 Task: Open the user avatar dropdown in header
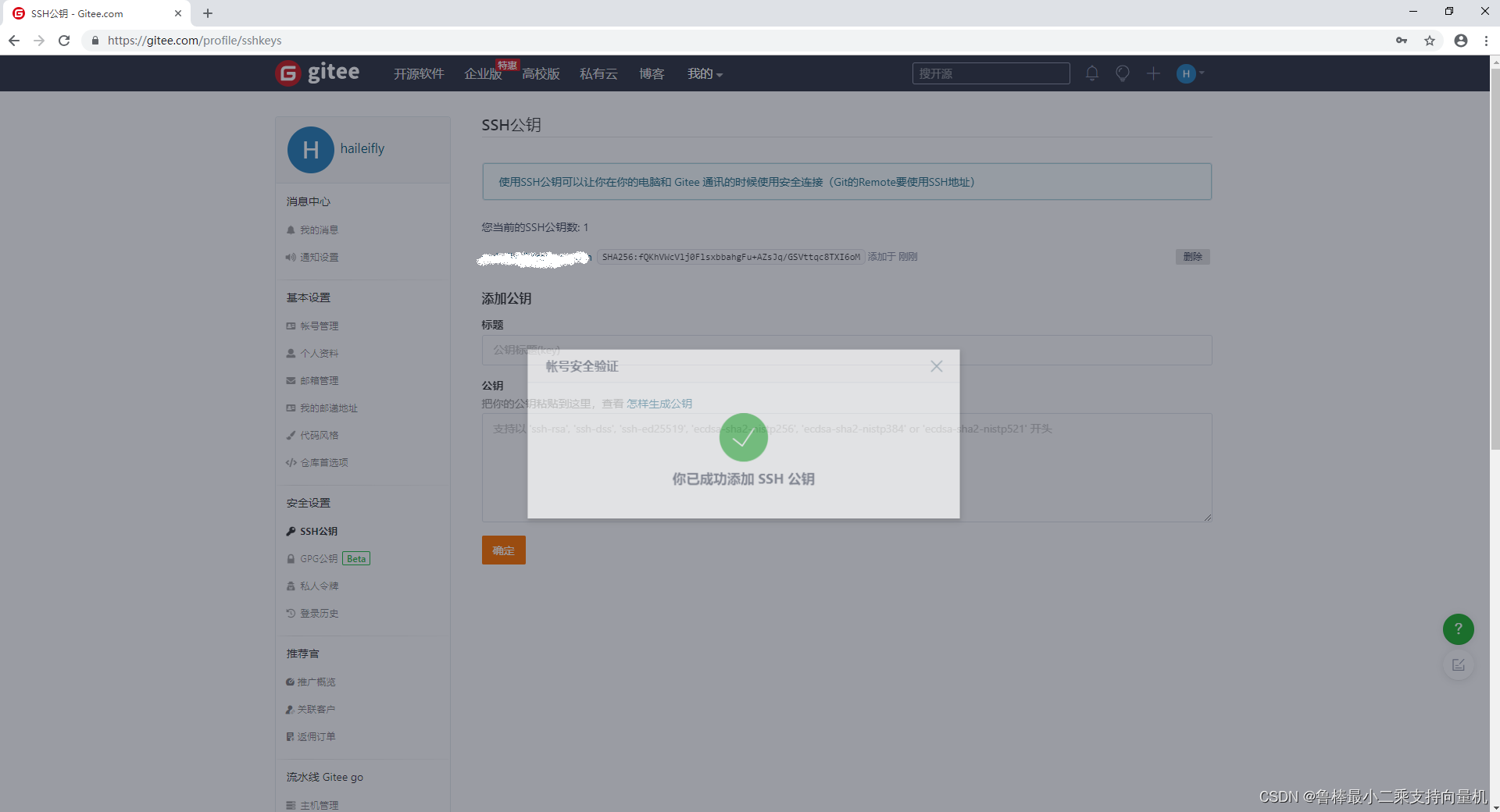[1191, 73]
